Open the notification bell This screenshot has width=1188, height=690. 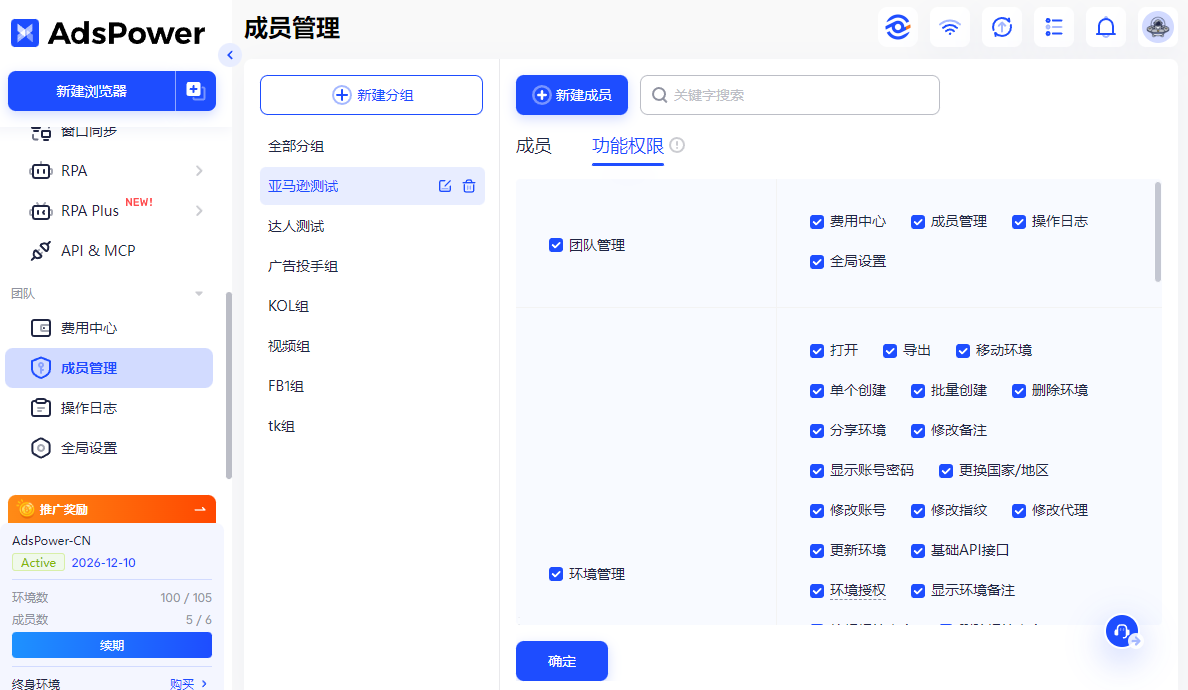(x=1106, y=28)
